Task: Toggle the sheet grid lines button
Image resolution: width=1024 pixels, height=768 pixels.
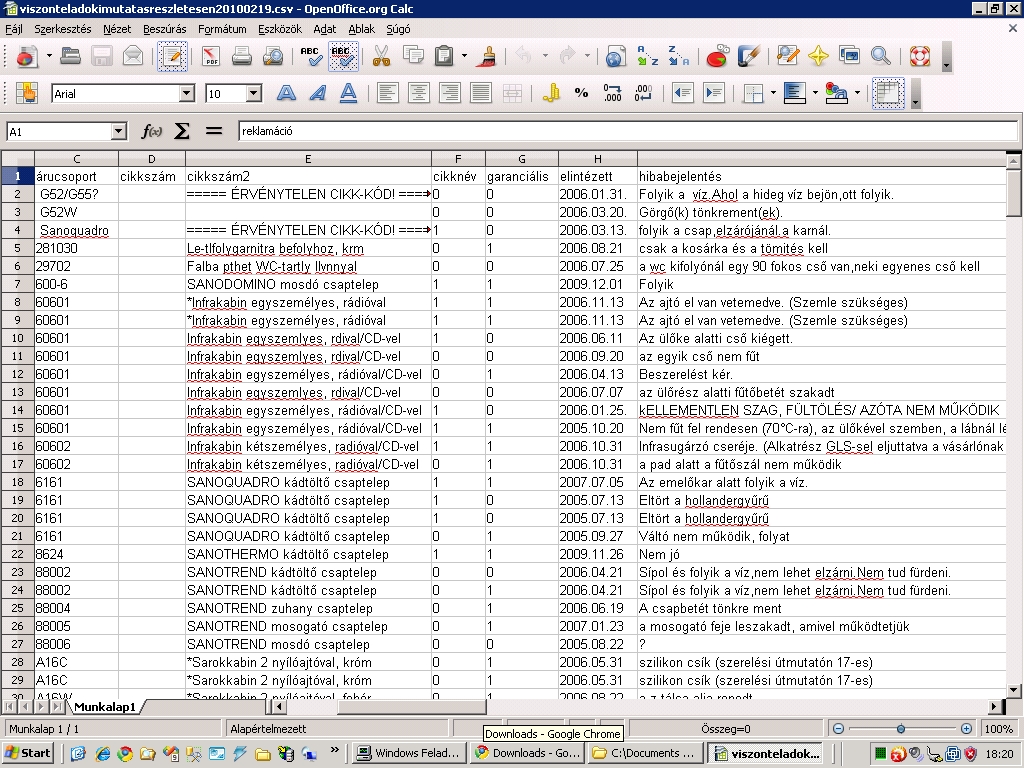Action: click(x=888, y=93)
